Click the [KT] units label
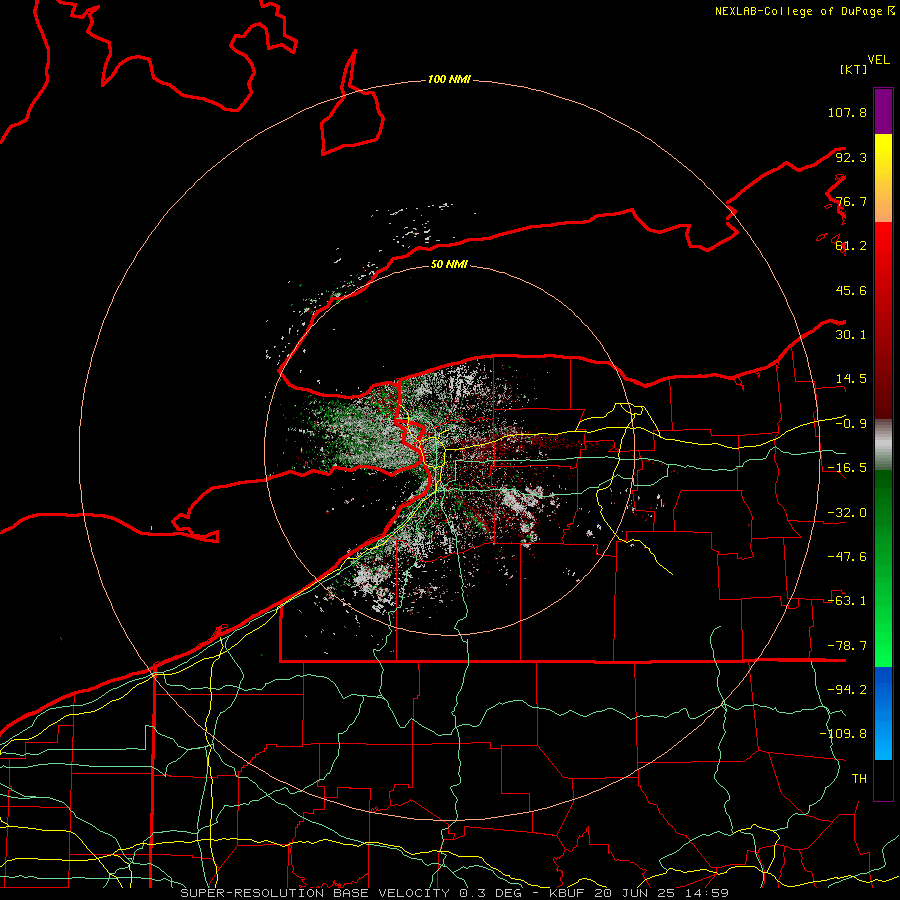 [x=853, y=69]
